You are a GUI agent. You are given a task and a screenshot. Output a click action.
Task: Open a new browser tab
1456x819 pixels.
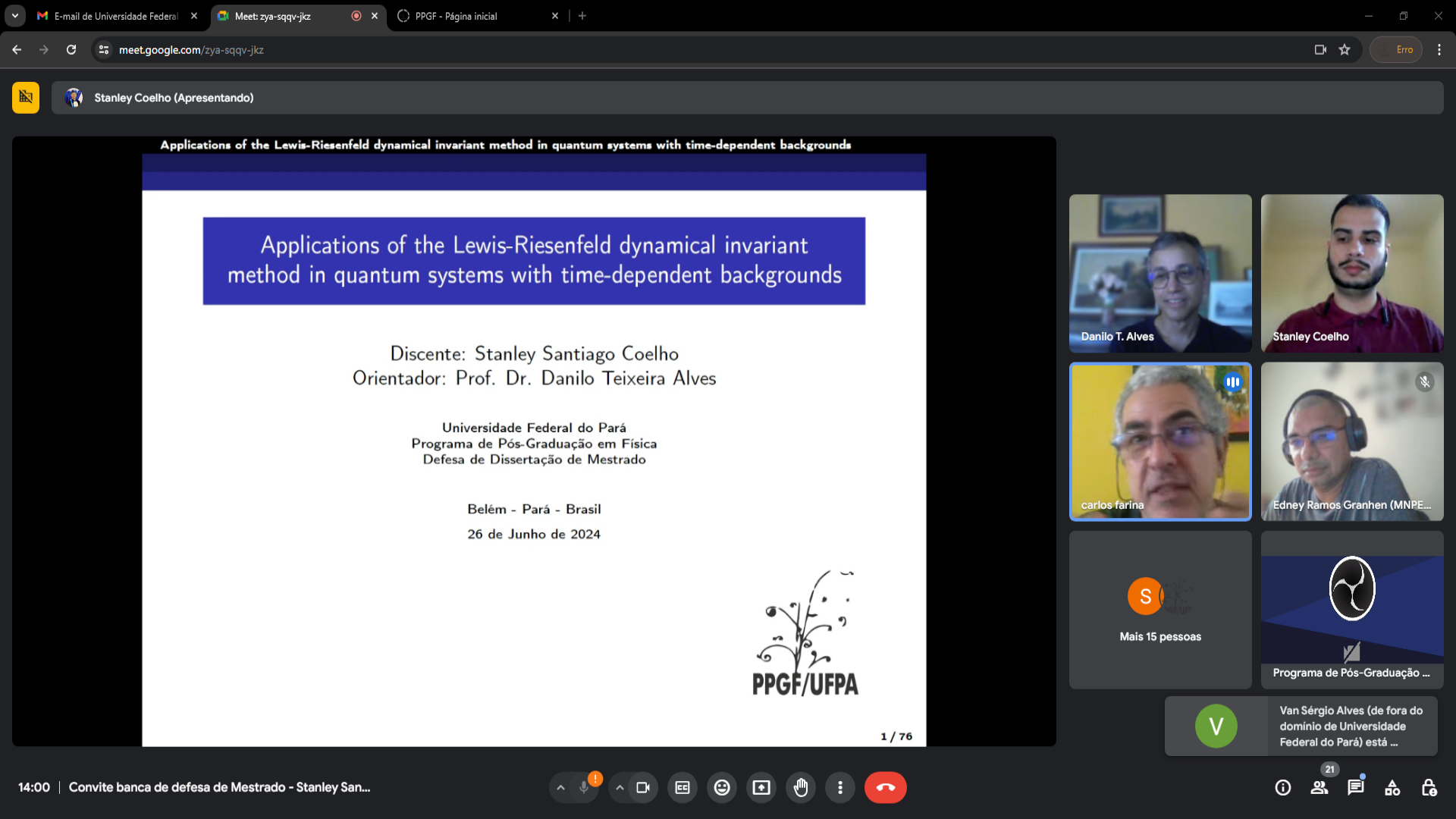[x=582, y=16]
